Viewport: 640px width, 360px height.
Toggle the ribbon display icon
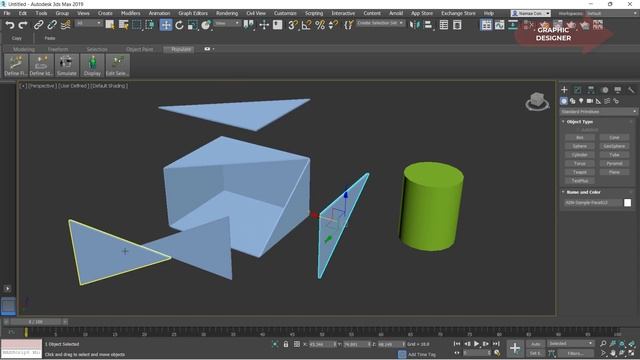point(486,25)
